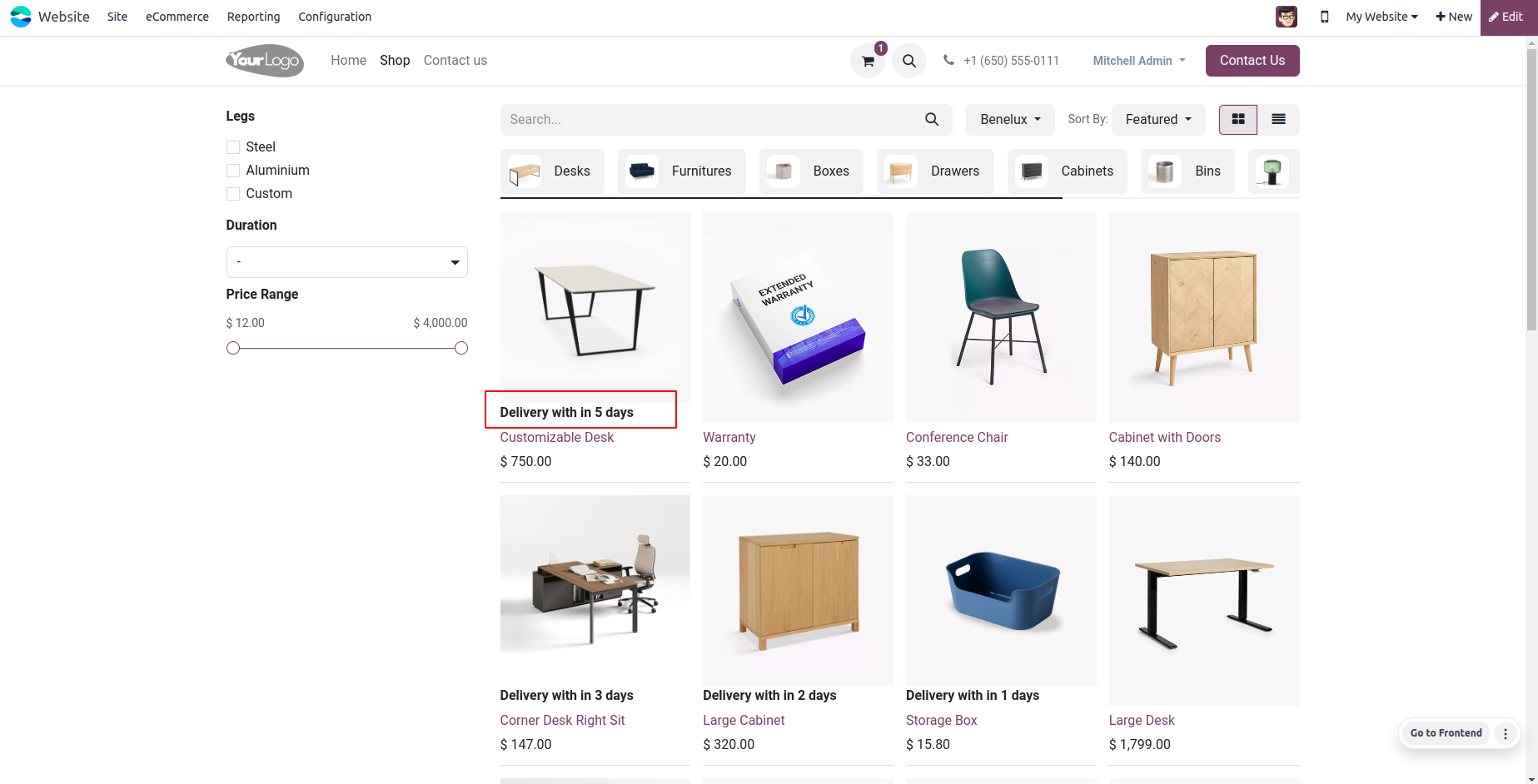Open the Customizable Desk product link
The width and height of the screenshot is (1538, 784).
tap(556, 438)
